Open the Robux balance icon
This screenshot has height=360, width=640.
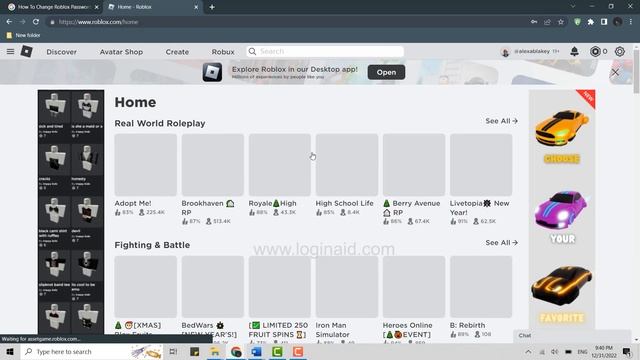click(x=595, y=51)
